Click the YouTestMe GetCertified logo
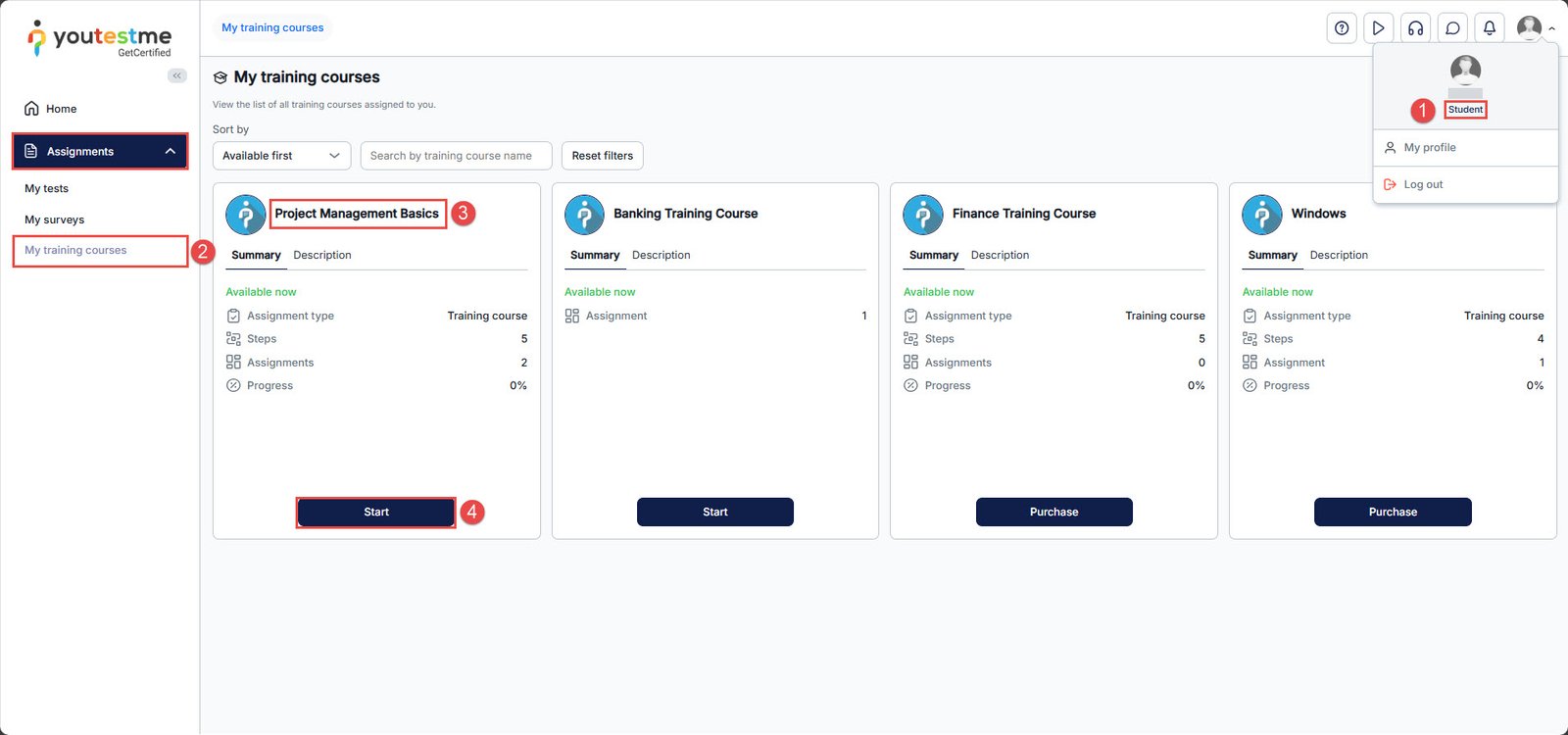 (99, 39)
